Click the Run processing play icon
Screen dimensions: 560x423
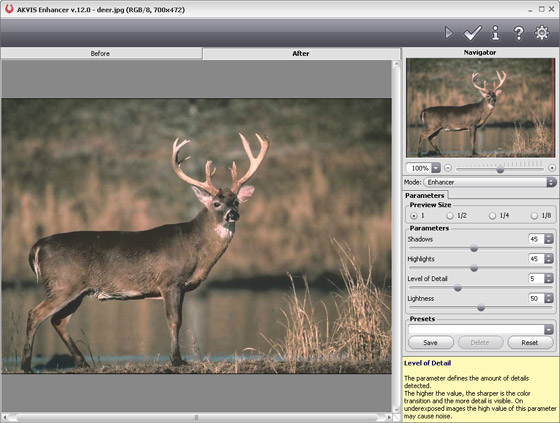[449, 33]
